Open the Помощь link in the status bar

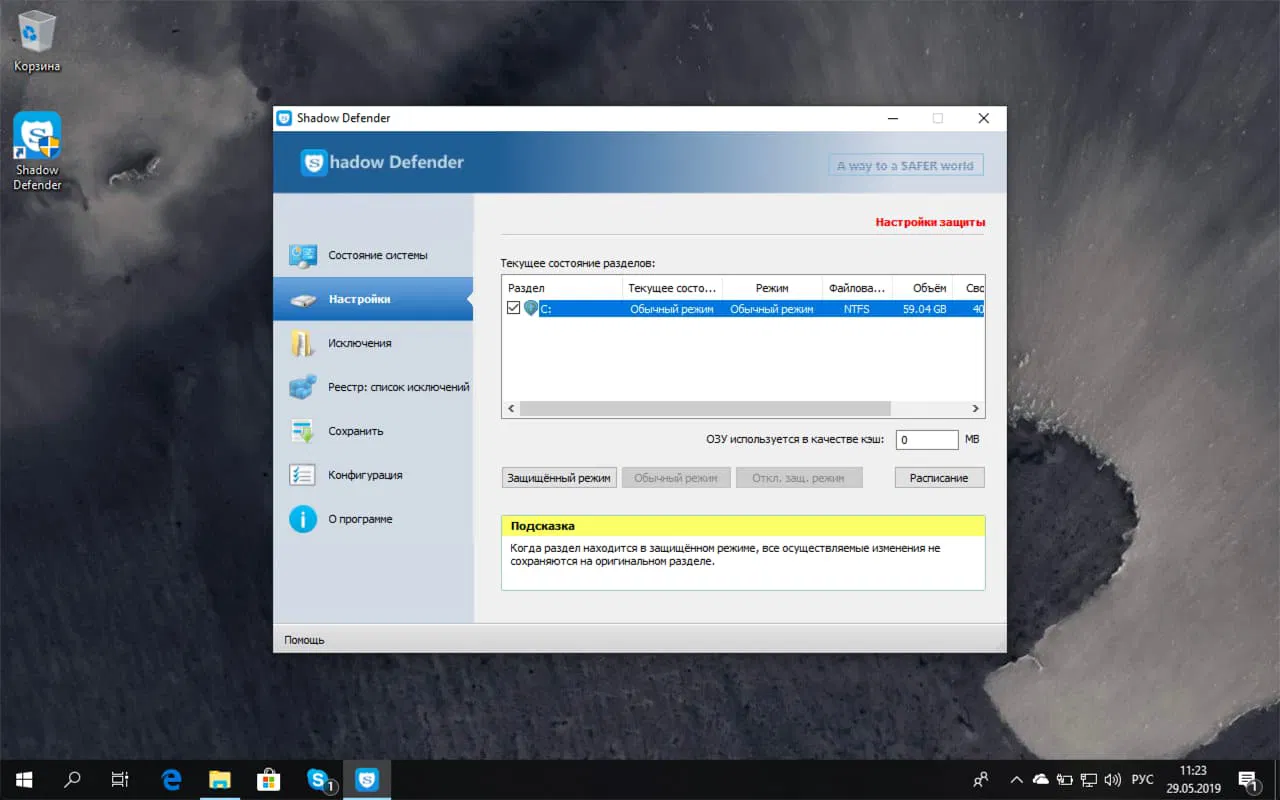pos(304,640)
